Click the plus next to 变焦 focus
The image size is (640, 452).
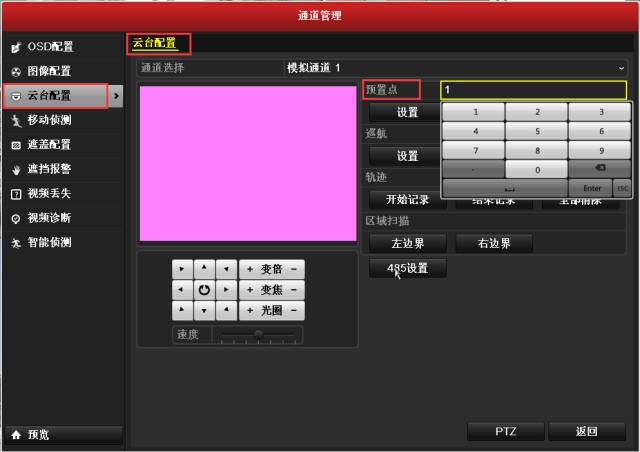point(249,290)
